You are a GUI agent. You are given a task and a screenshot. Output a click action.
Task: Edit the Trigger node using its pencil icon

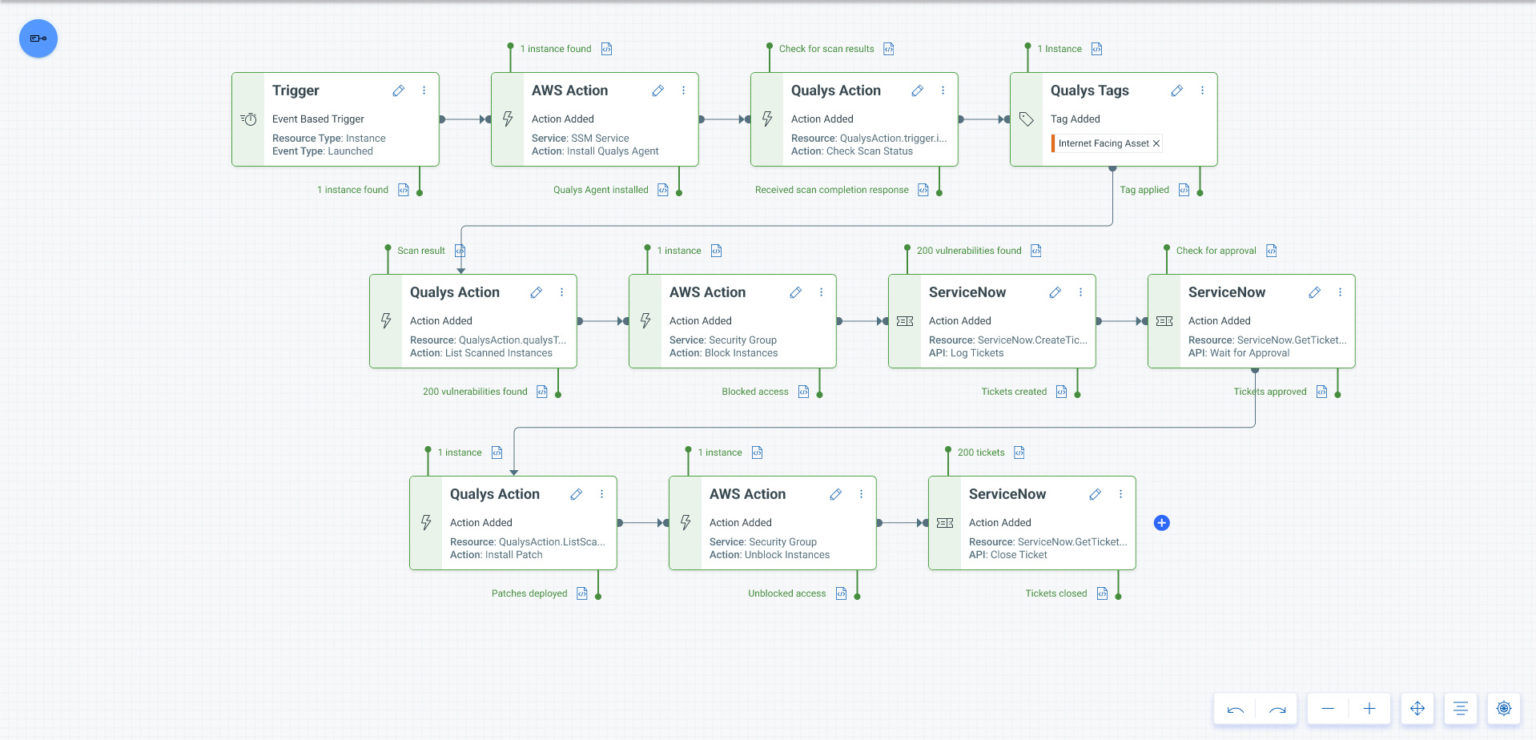398,90
